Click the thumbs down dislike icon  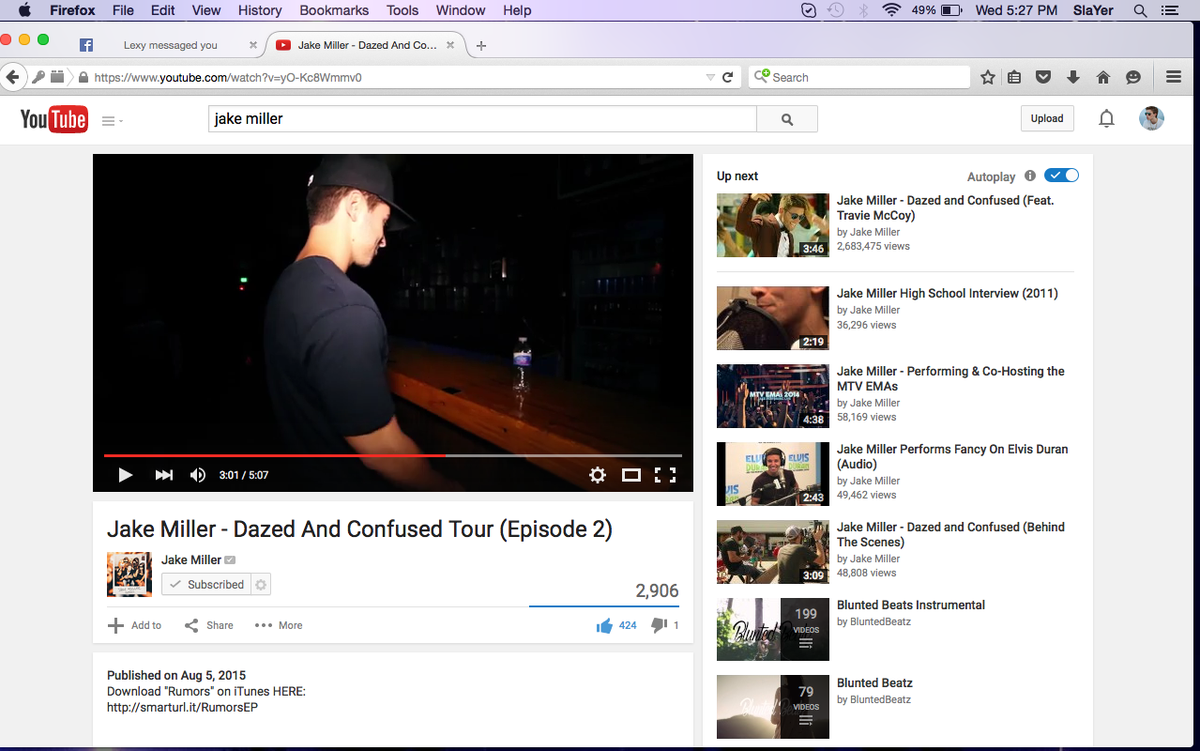pyautogui.click(x=659, y=625)
